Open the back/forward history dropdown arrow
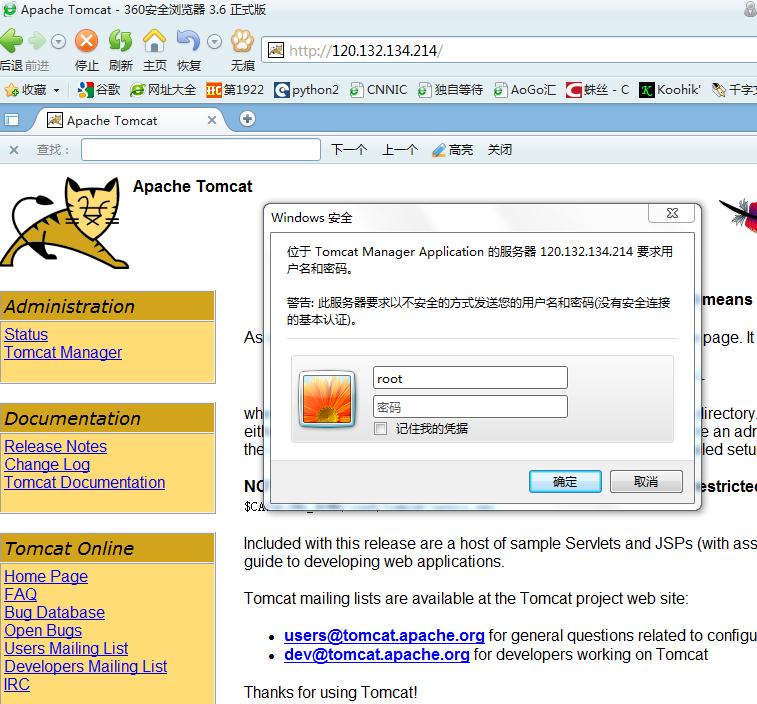 point(58,42)
